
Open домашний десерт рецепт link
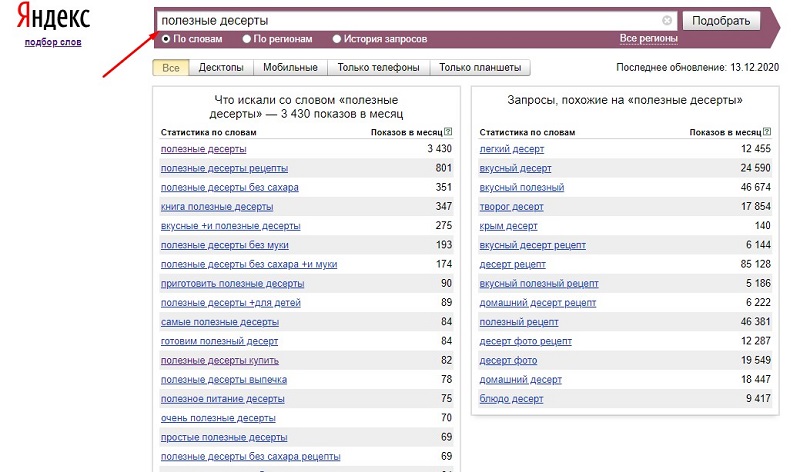538,303
